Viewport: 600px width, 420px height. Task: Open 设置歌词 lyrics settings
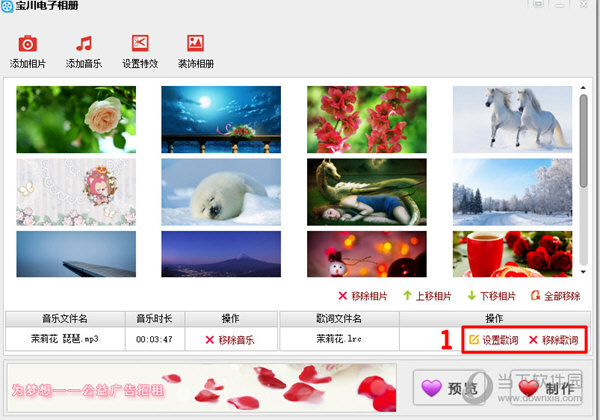click(x=492, y=340)
